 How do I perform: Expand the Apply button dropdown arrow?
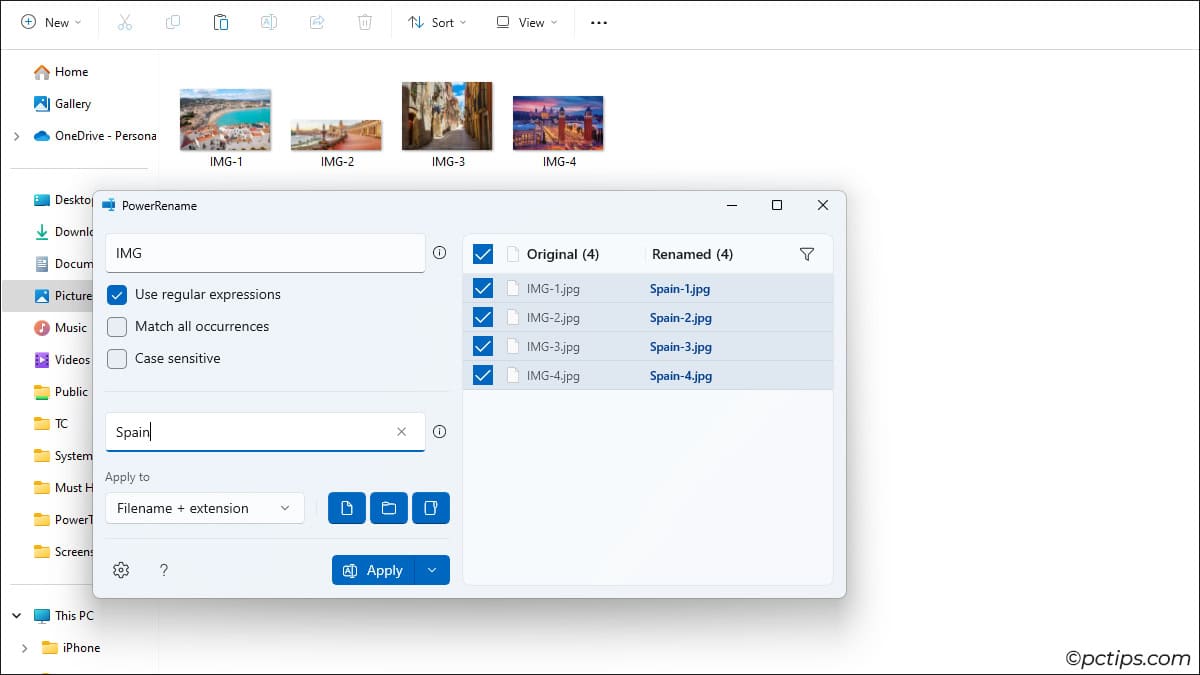coord(432,570)
